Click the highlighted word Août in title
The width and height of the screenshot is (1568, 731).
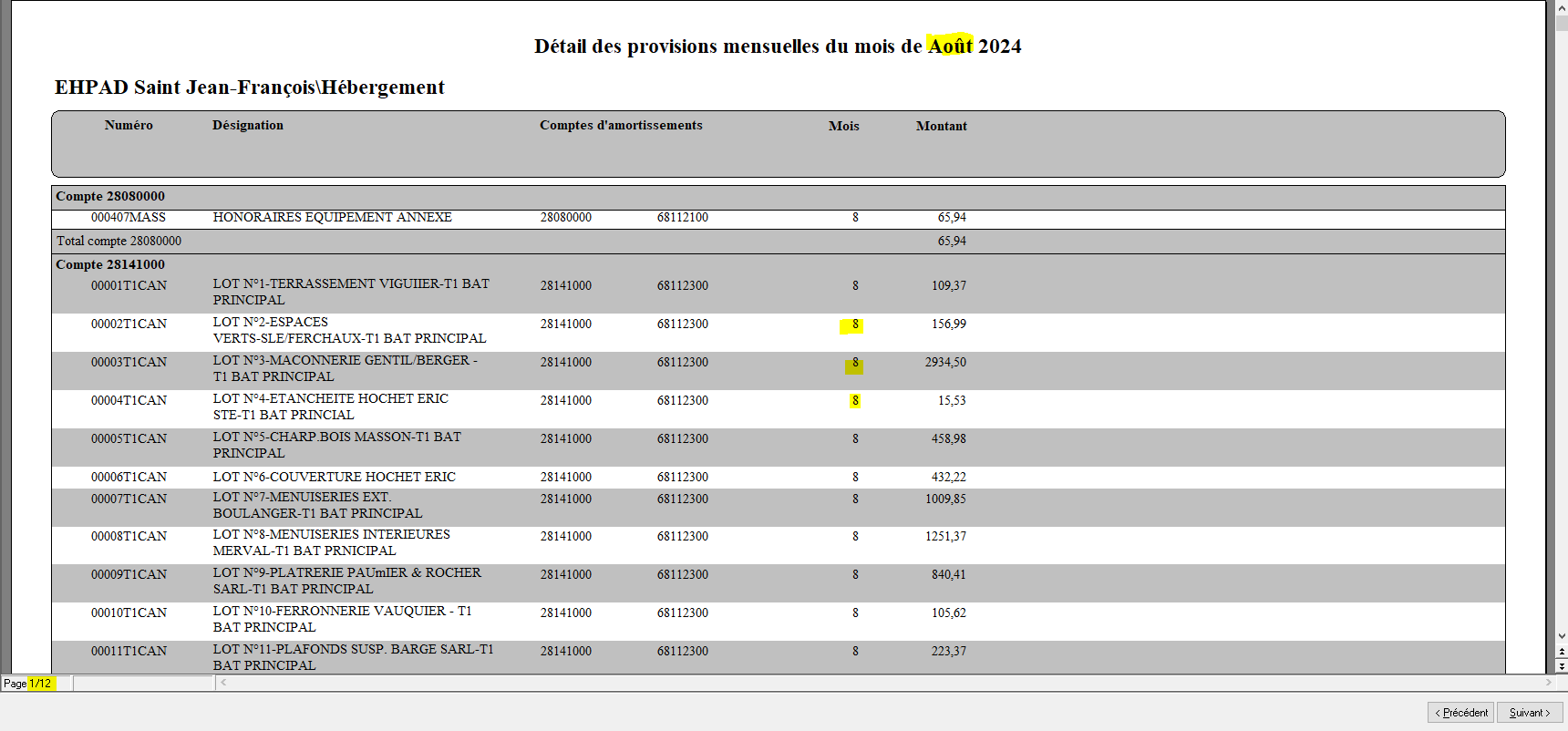point(950,46)
